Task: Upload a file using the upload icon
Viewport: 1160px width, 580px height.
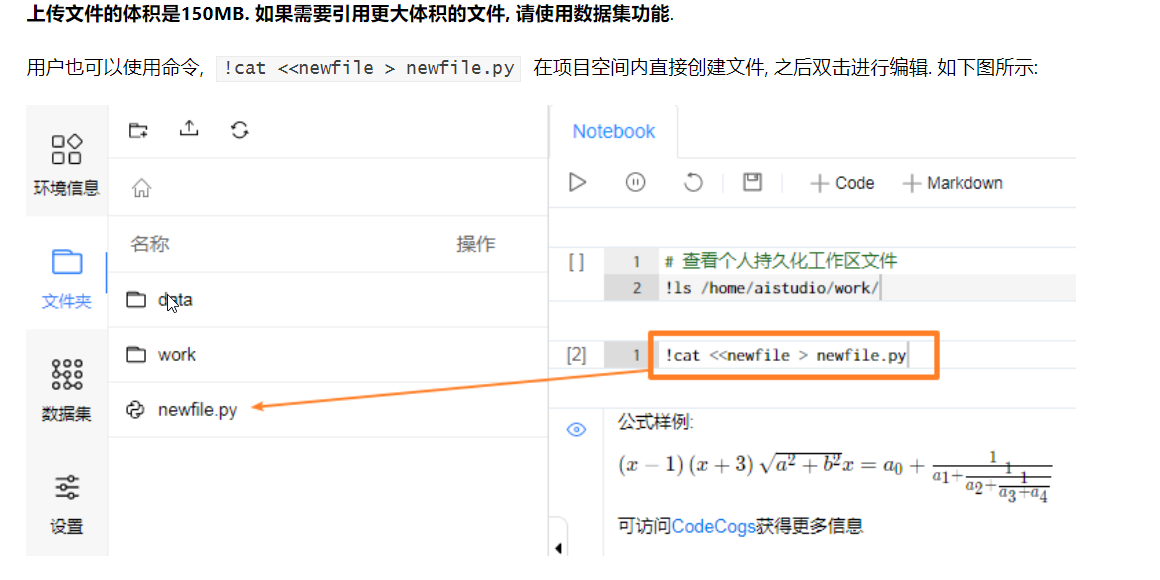Action: (x=188, y=129)
